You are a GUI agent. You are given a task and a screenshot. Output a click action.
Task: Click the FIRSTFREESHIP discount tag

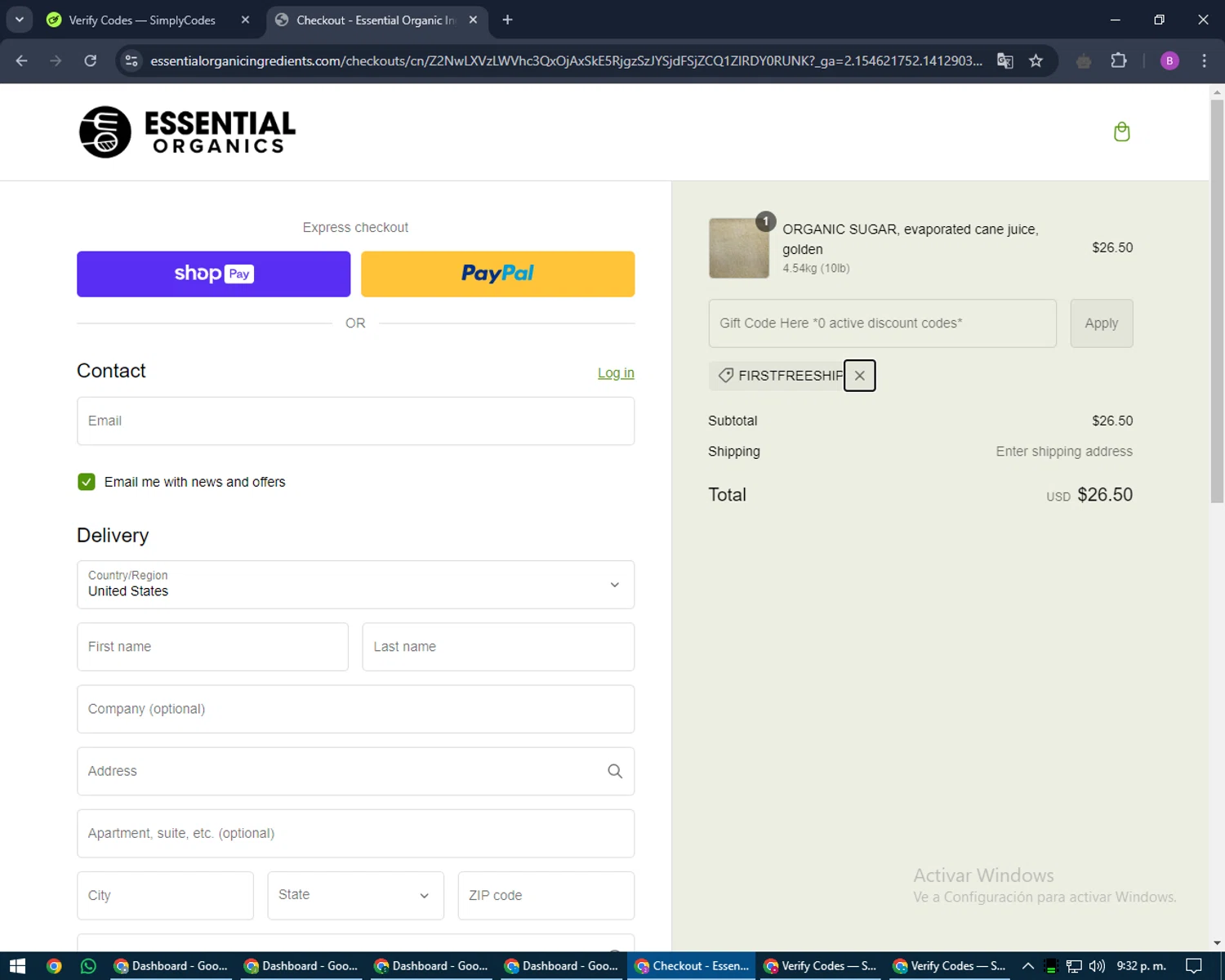click(781, 376)
